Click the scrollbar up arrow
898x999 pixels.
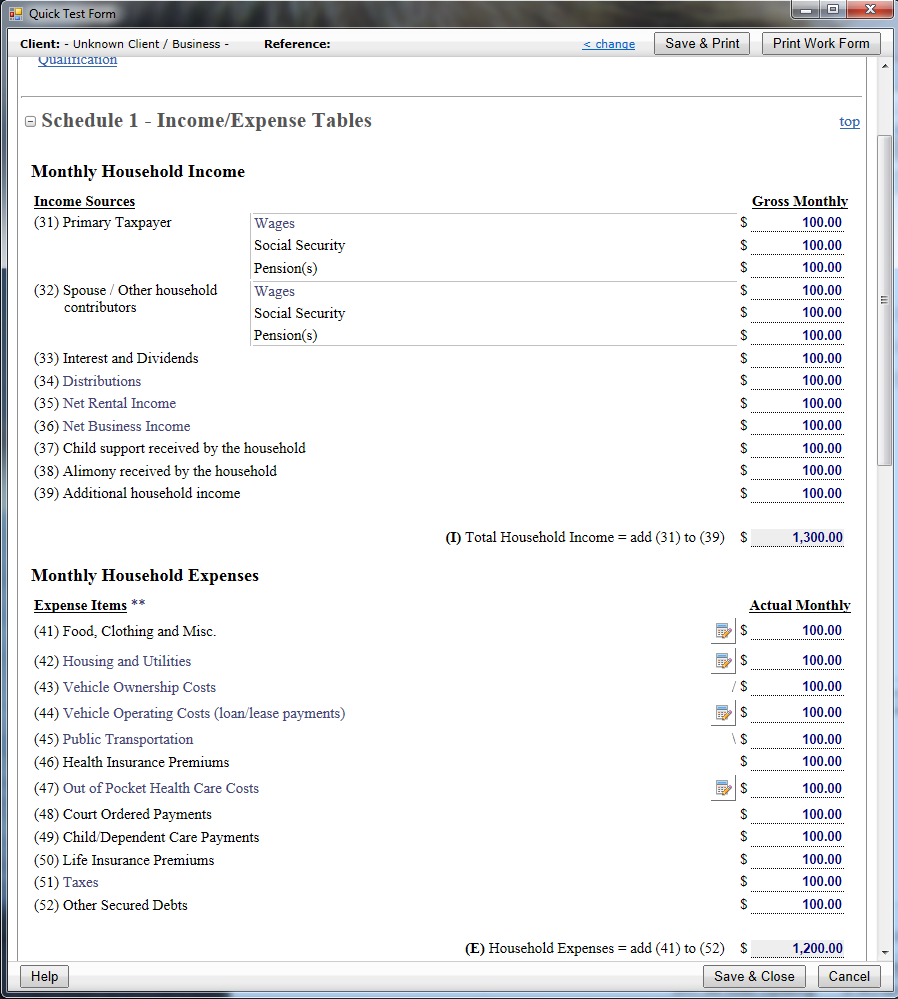pos(885,66)
